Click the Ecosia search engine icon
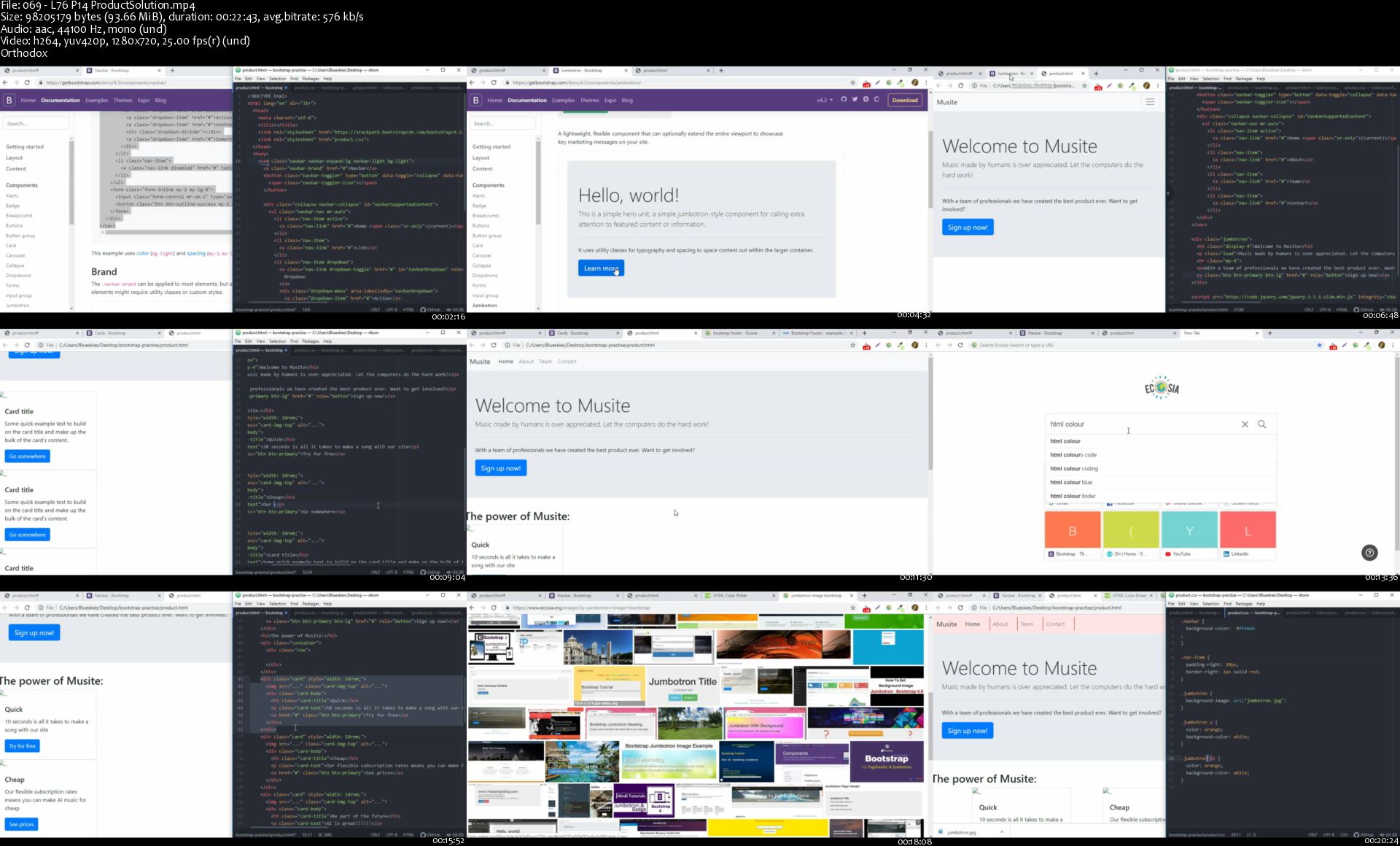1400x846 pixels. (1159, 387)
